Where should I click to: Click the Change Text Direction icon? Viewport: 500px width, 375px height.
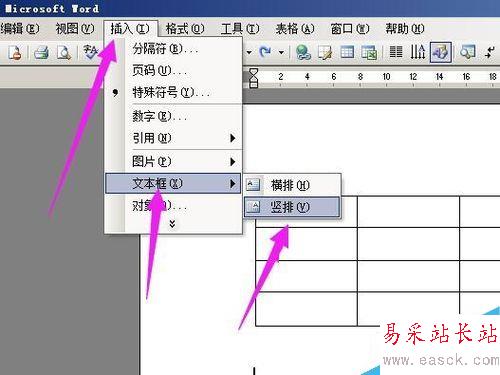[418, 52]
